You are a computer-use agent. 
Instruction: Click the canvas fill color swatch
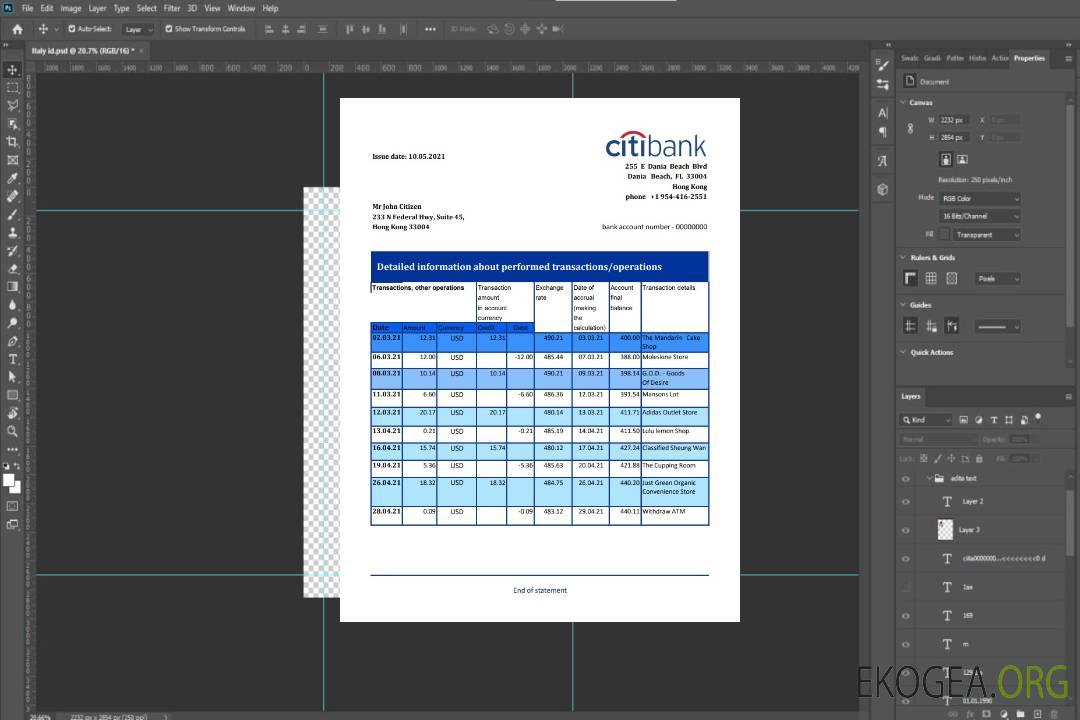[x=945, y=235]
